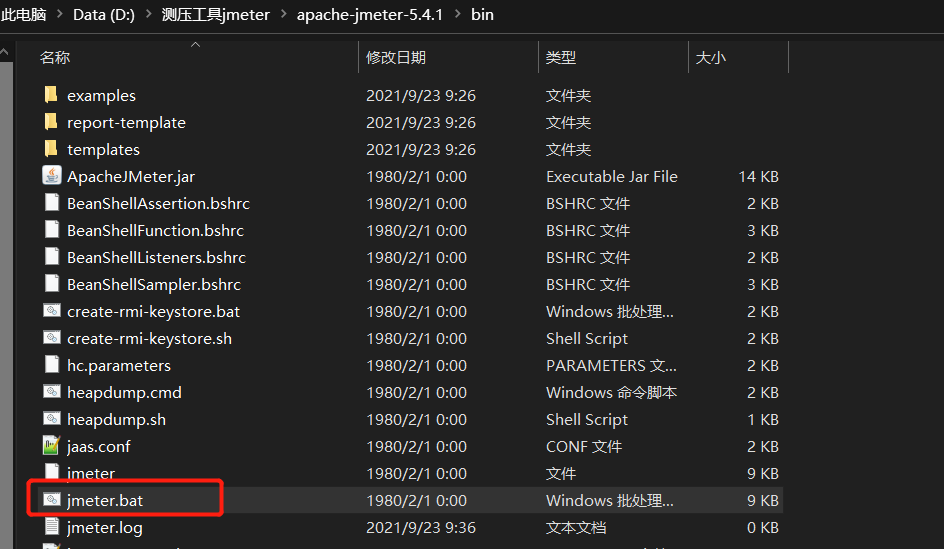Viewport: 944px width, 549px height.
Task: Select the file named jaas.conf
Action: 99,447
